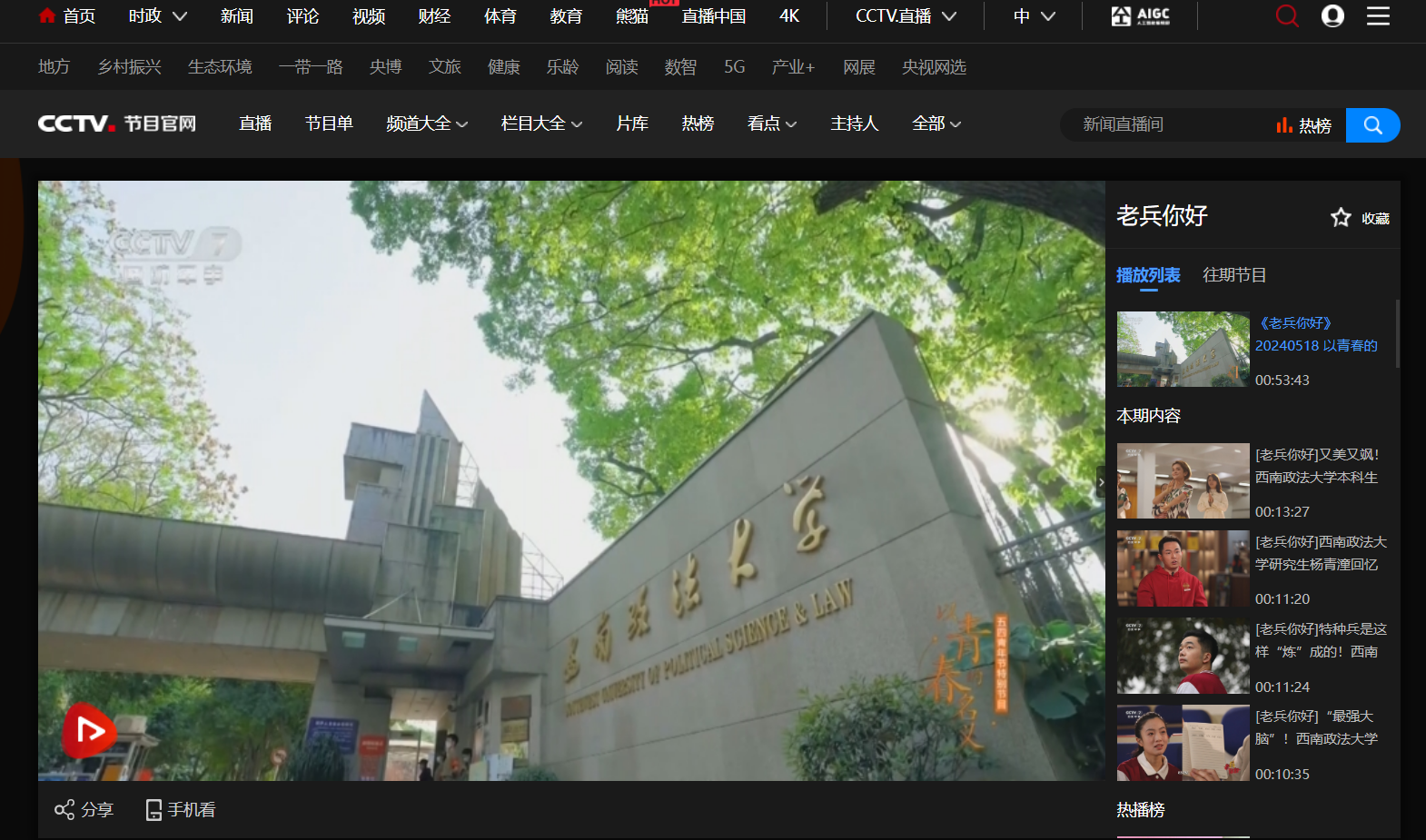Click the playlist panel scrollbar
The image size is (1426, 840).
pyautogui.click(x=1397, y=334)
